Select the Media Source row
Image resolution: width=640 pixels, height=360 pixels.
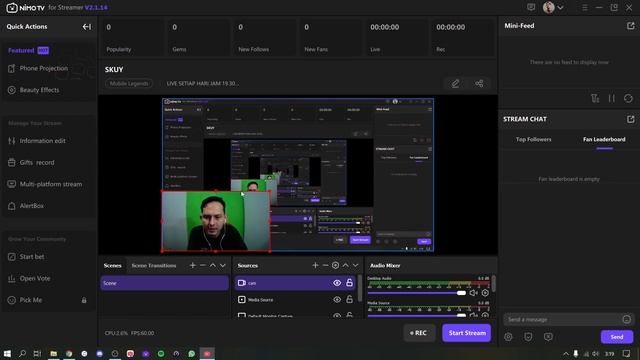[296, 300]
